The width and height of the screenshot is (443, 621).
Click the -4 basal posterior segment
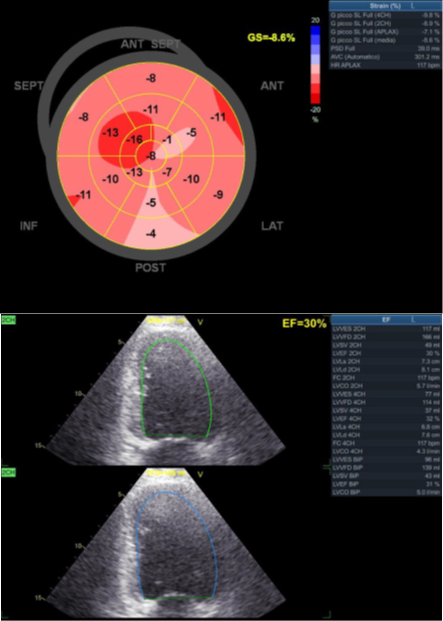[151, 234]
